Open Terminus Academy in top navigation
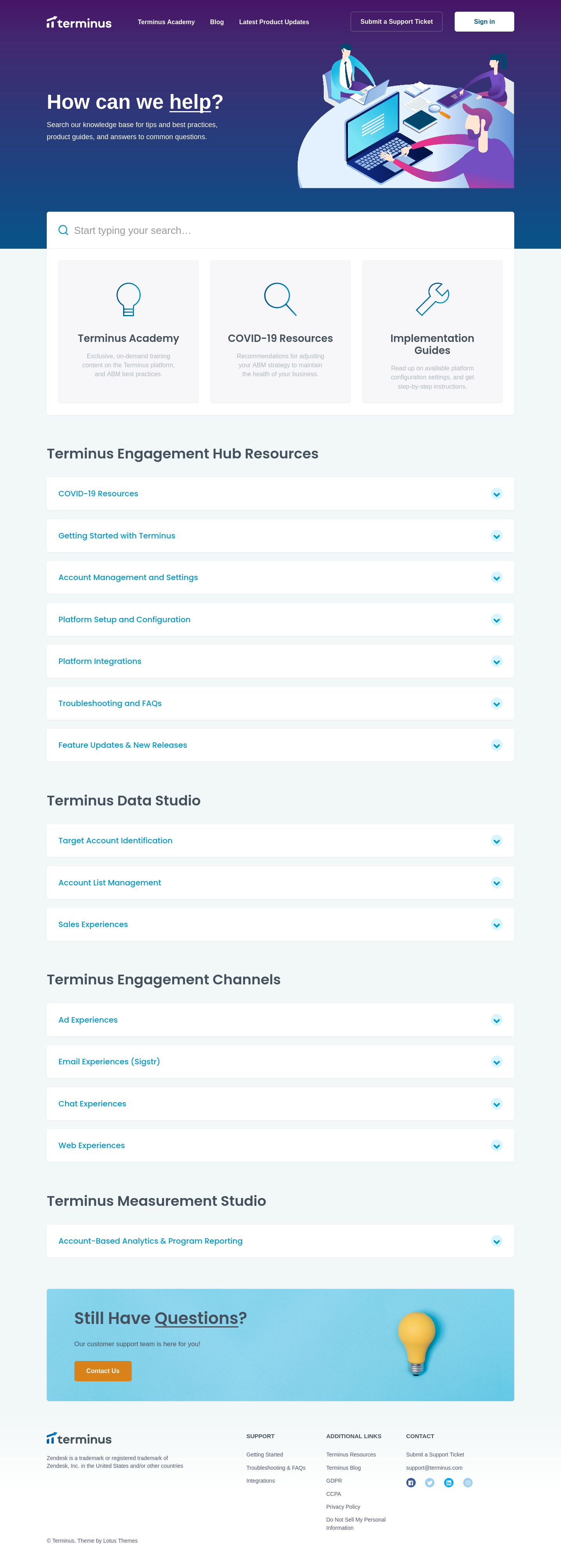Image resolution: width=561 pixels, height=1568 pixels. tap(166, 22)
